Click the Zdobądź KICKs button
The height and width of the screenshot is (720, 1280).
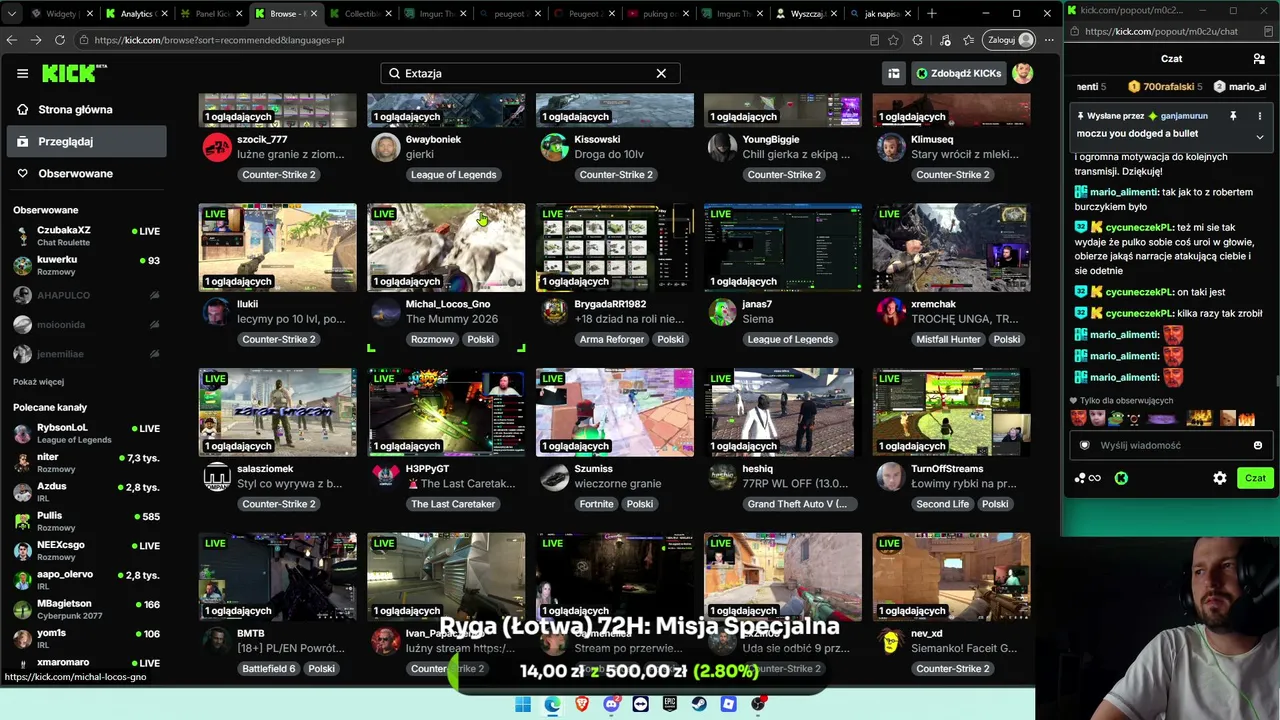(958, 73)
